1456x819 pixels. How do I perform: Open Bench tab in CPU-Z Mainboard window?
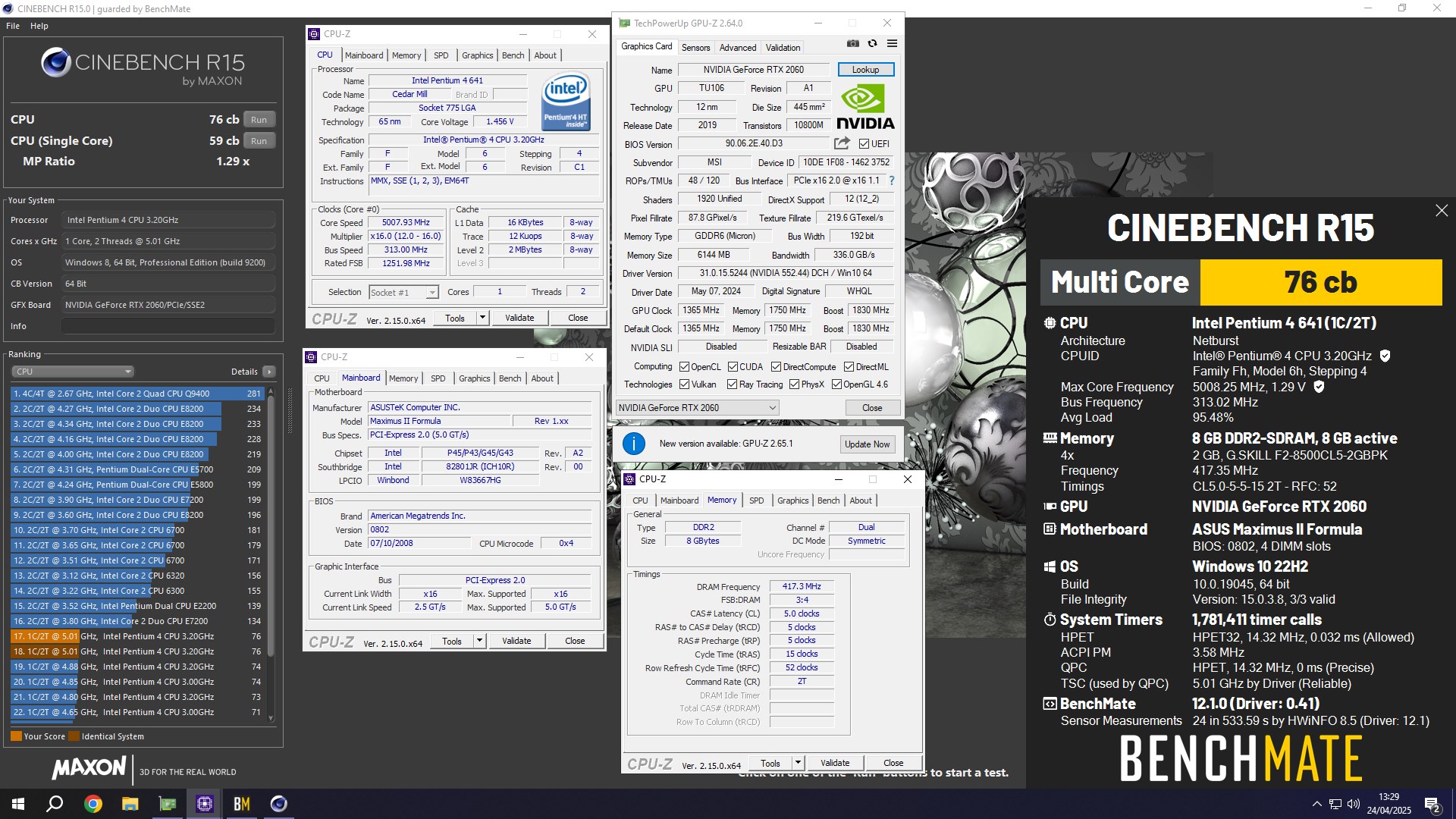click(x=510, y=378)
